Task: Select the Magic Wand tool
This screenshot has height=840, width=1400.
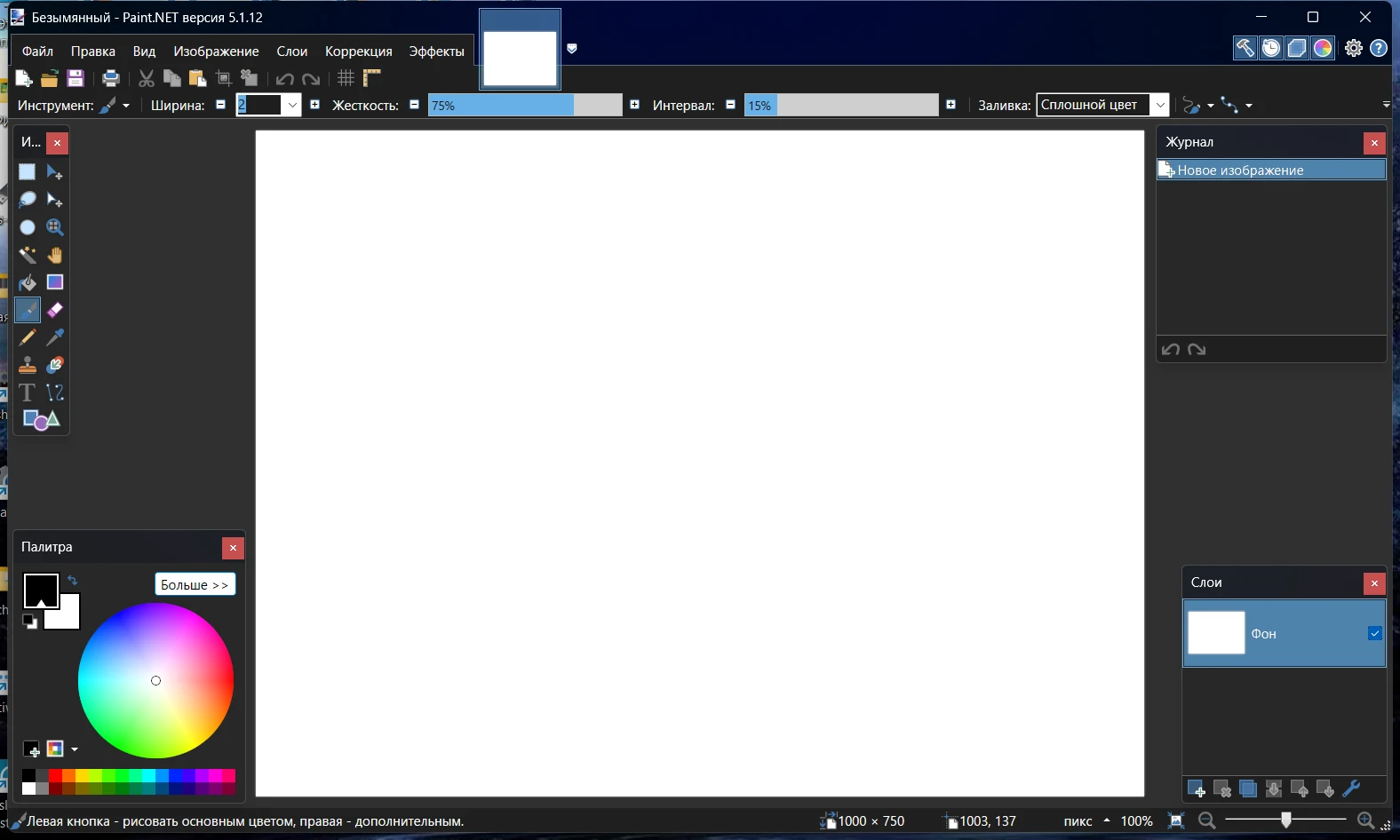Action: [28, 255]
